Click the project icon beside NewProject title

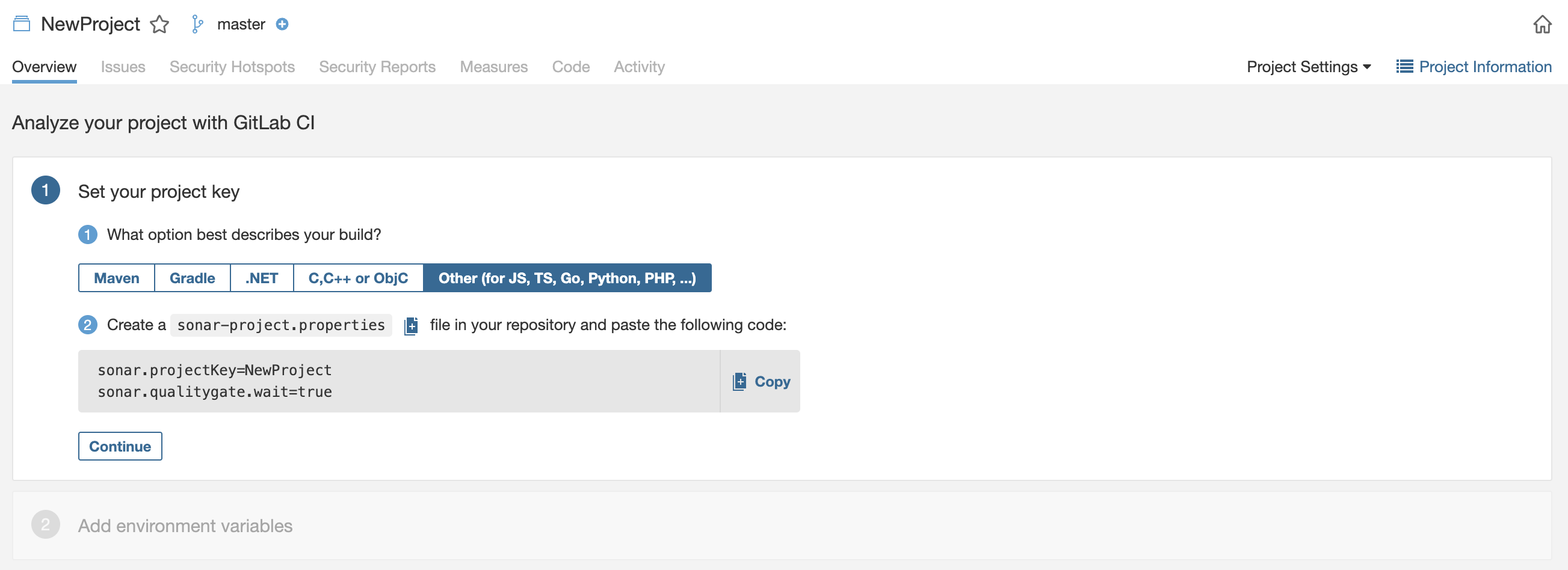21,24
